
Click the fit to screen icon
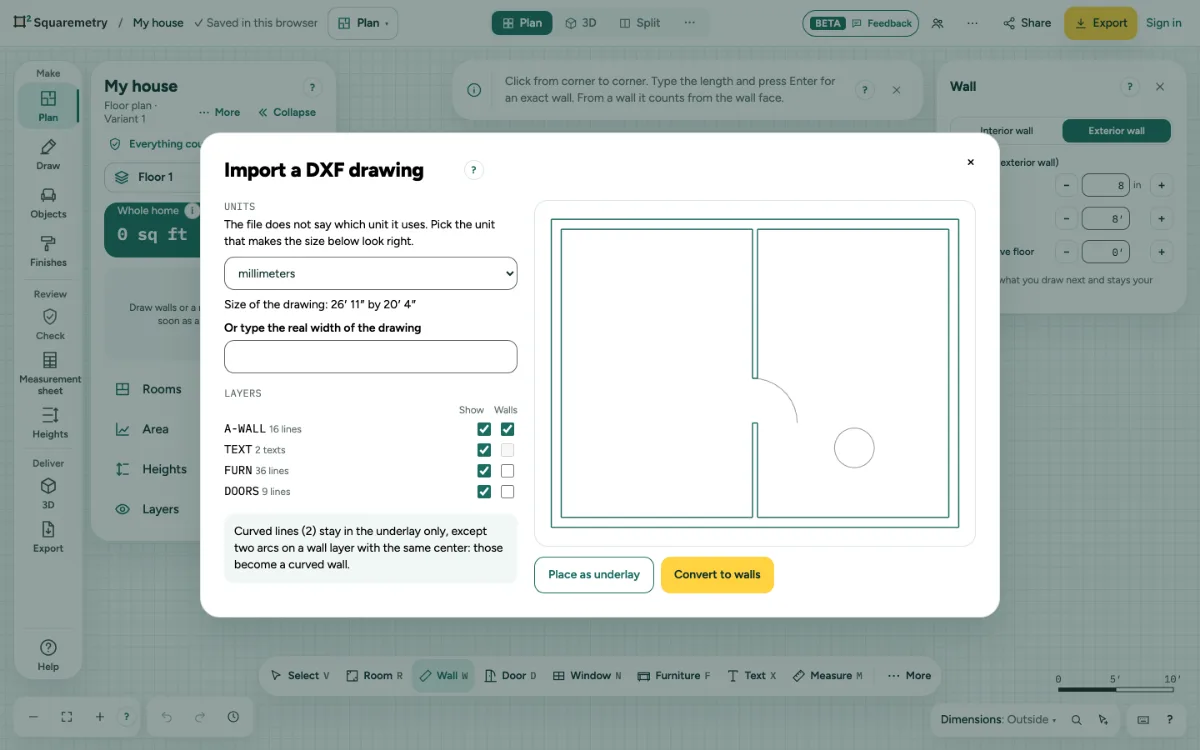(67, 717)
